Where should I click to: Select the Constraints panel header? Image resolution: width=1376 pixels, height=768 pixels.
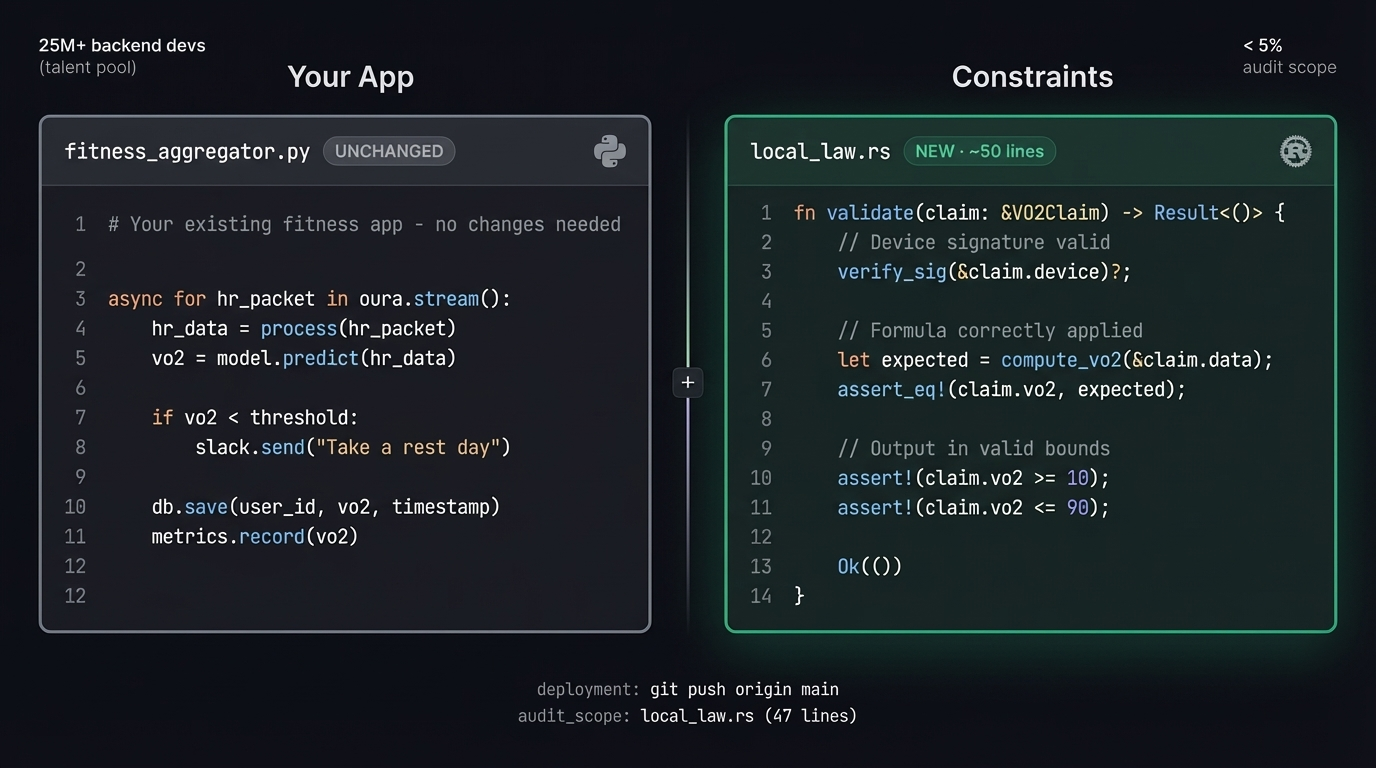[x=1033, y=76]
